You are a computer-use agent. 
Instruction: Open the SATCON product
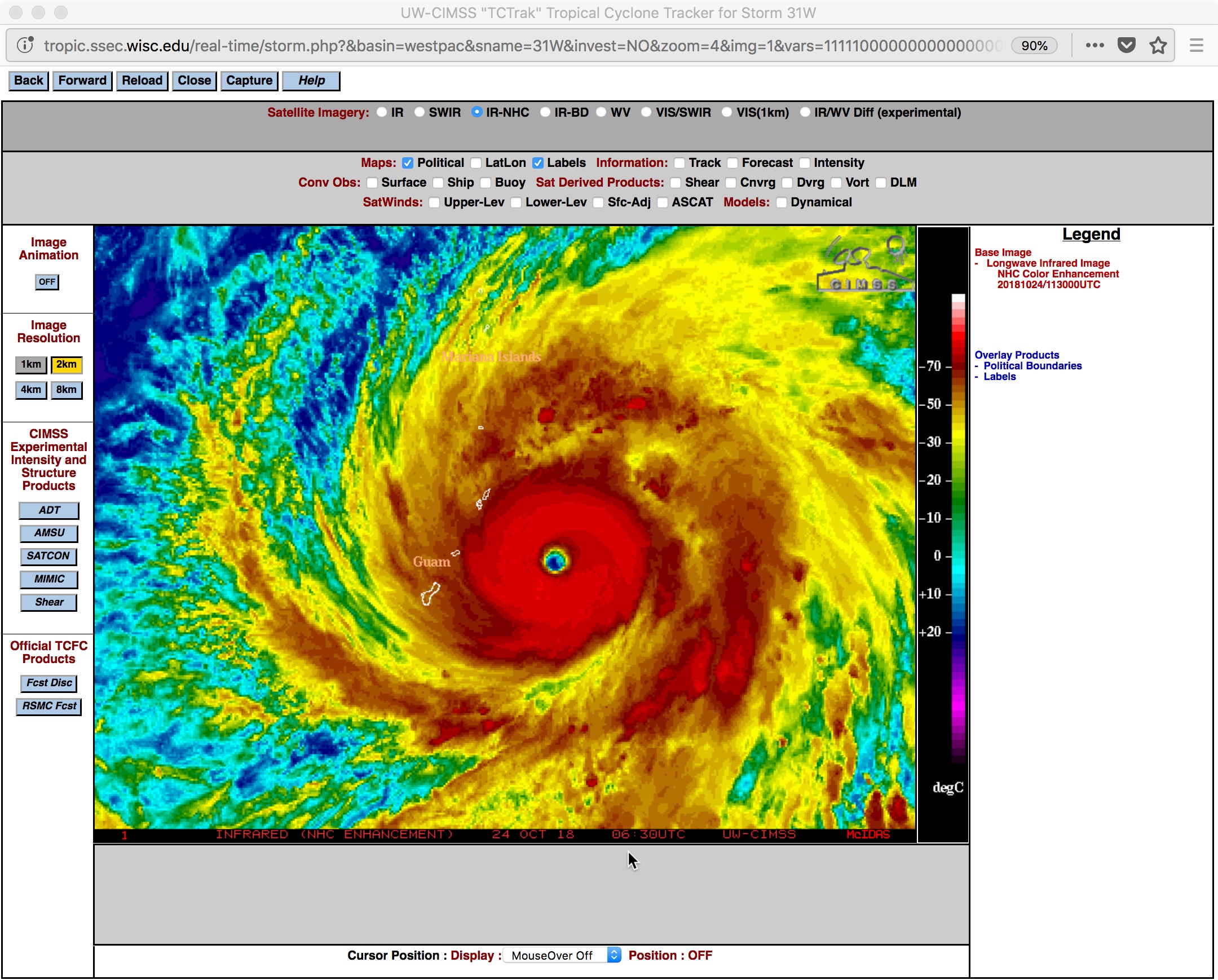(x=48, y=556)
